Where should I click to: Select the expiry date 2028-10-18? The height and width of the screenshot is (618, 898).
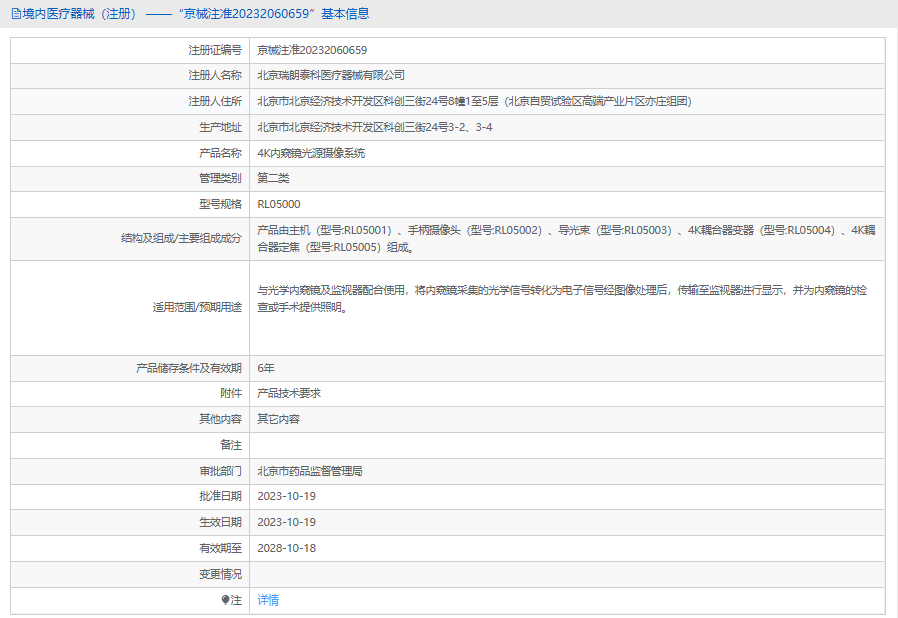pyautogui.click(x=286, y=549)
